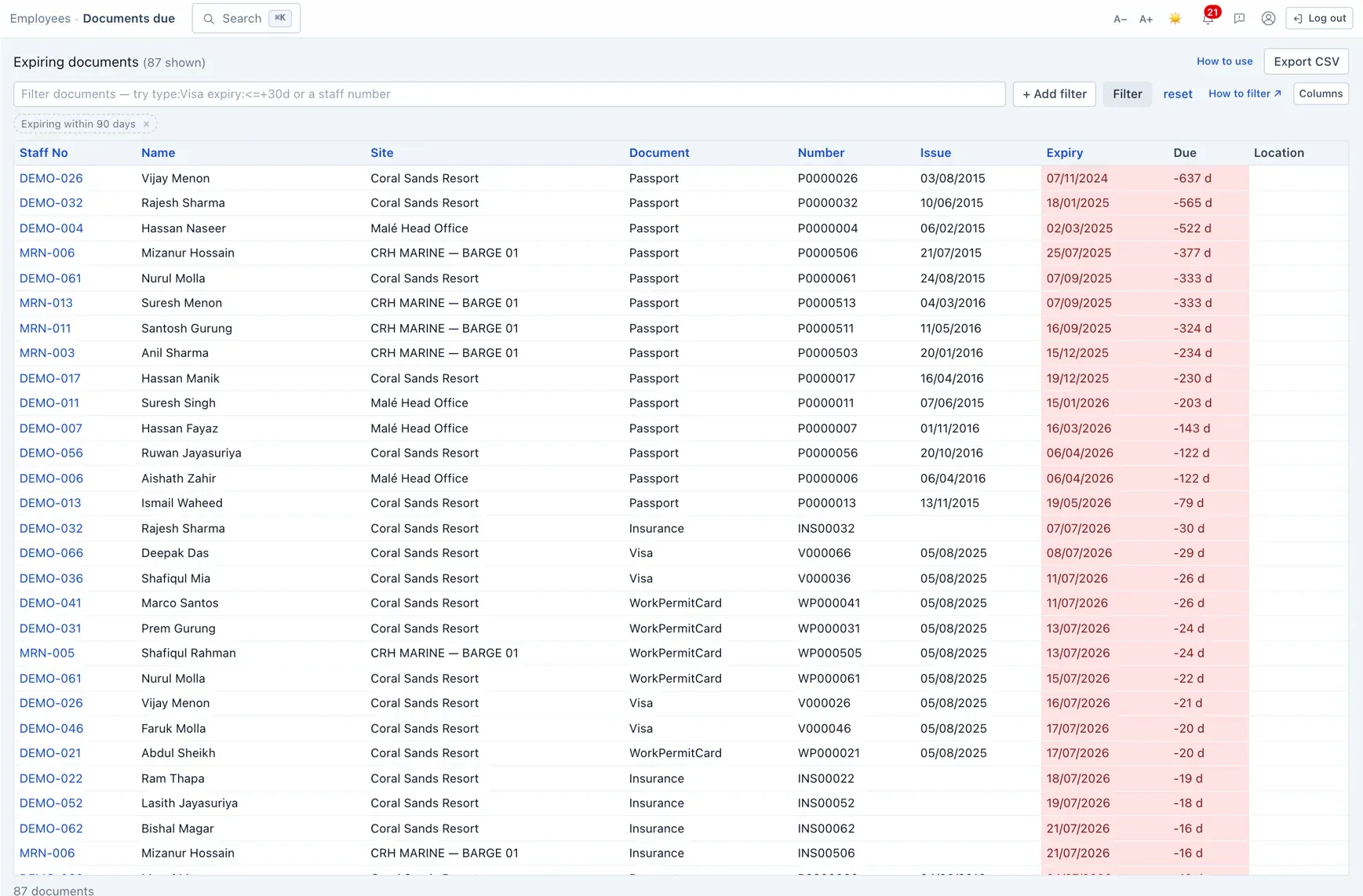Open the Search box
Viewport: 1363px width, 896px height.
pyautogui.click(x=246, y=18)
